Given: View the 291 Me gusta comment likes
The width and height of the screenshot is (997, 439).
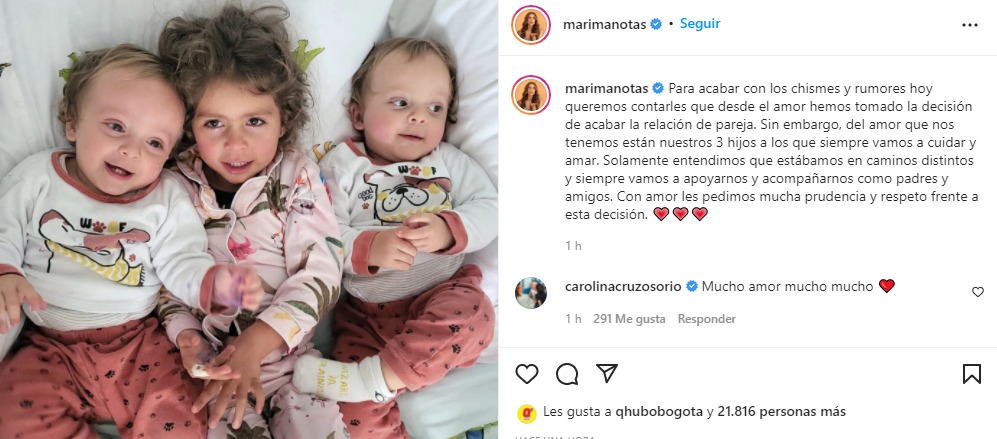Looking at the screenshot, I should point(629,319).
